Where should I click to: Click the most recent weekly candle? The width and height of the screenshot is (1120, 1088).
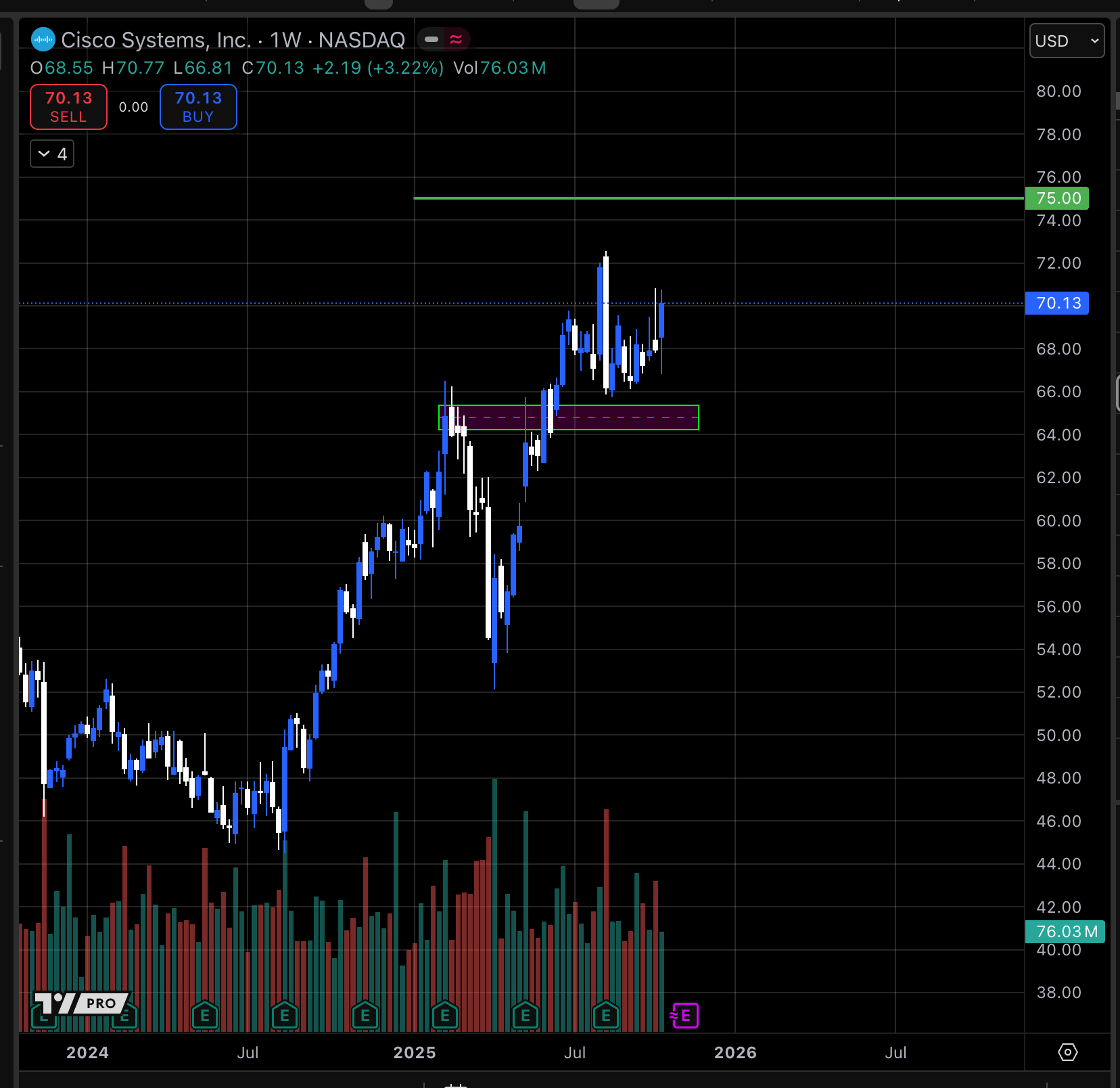coord(661,321)
